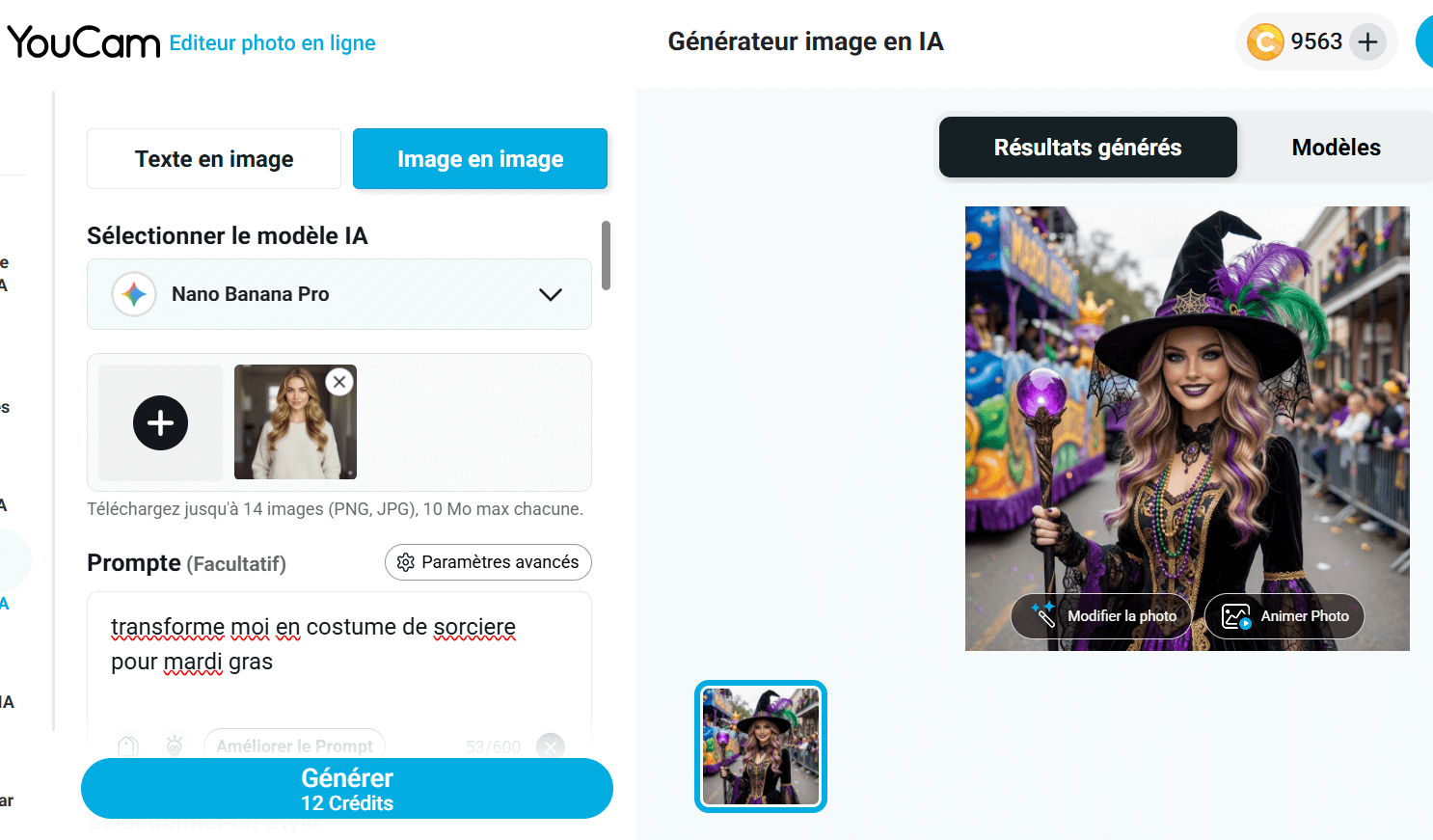
Task: Select the generated witch result thumbnail
Action: pyautogui.click(x=761, y=746)
